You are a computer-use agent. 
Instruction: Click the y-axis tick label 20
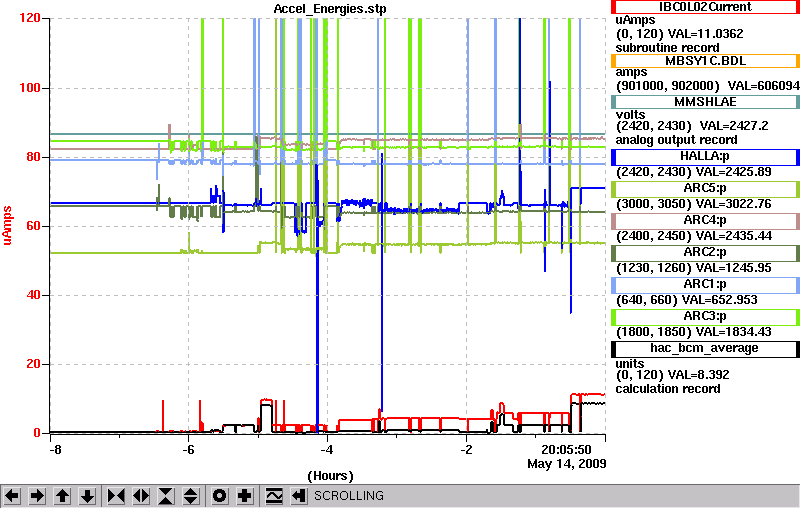click(33, 364)
